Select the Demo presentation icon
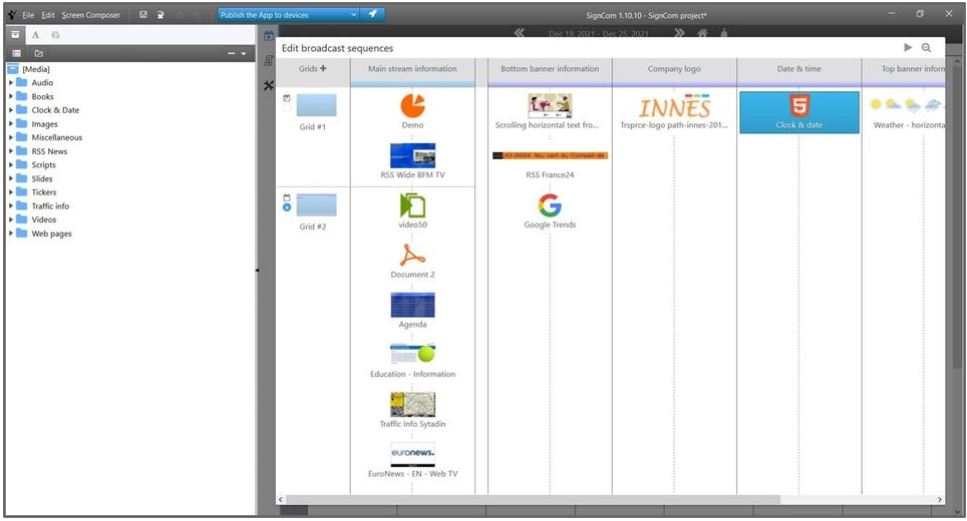The image size is (967, 521). point(413,105)
